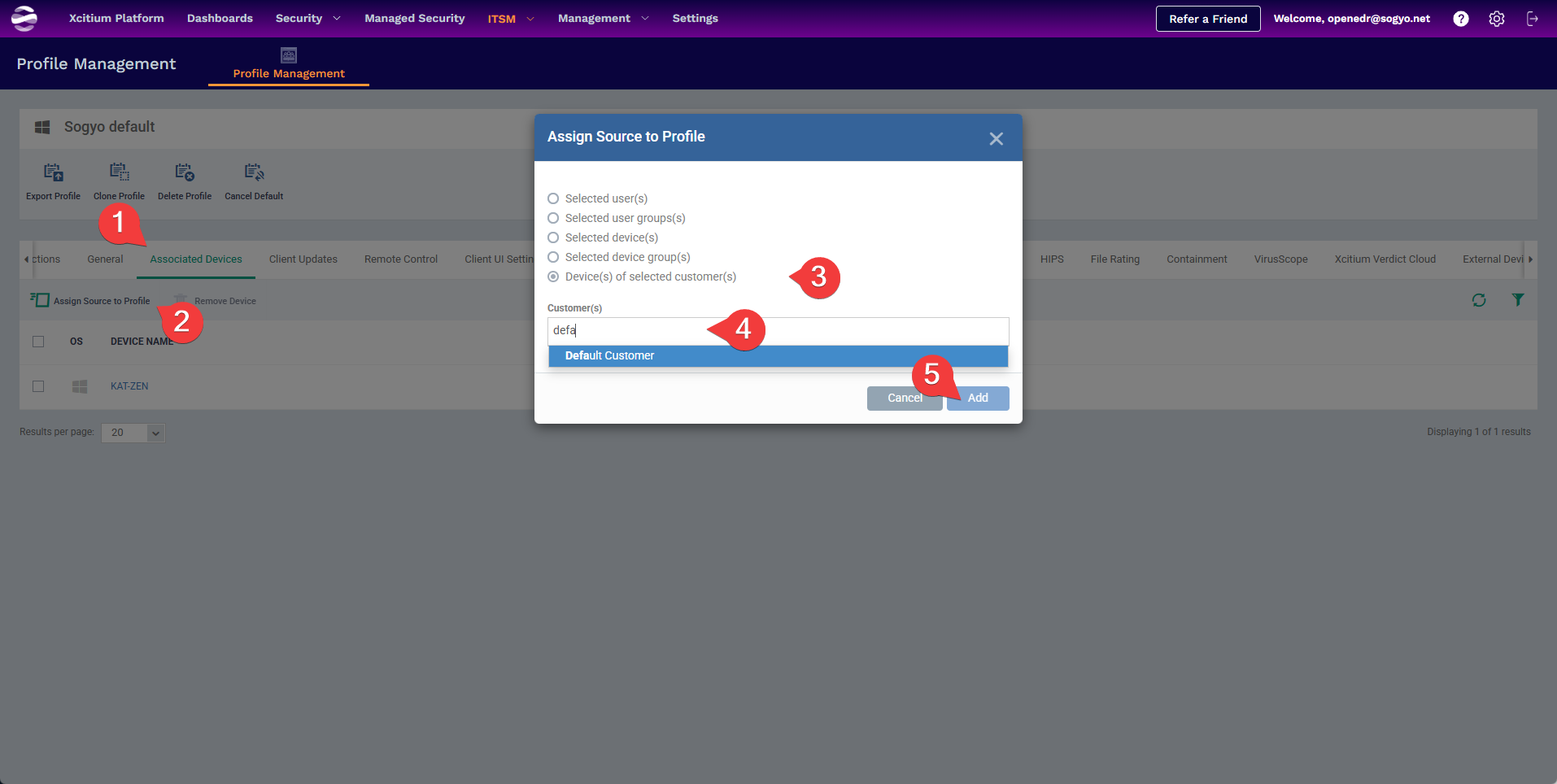Switch to the Remote Control tab
Screen dimensions: 1557x784
click(x=401, y=259)
